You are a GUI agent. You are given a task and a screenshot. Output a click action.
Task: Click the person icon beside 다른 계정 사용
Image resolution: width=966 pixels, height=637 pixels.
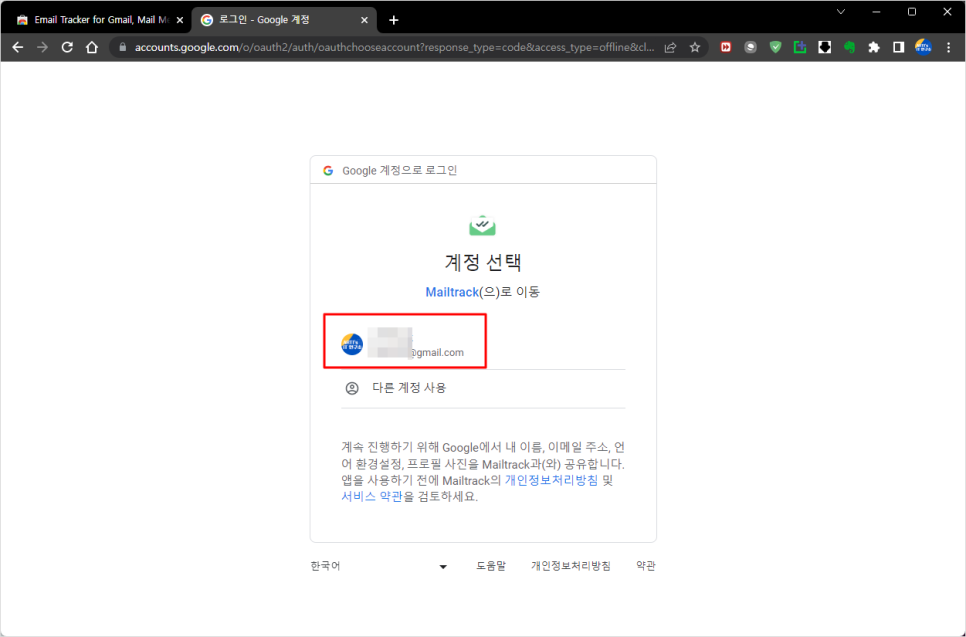[x=352, y=388]
